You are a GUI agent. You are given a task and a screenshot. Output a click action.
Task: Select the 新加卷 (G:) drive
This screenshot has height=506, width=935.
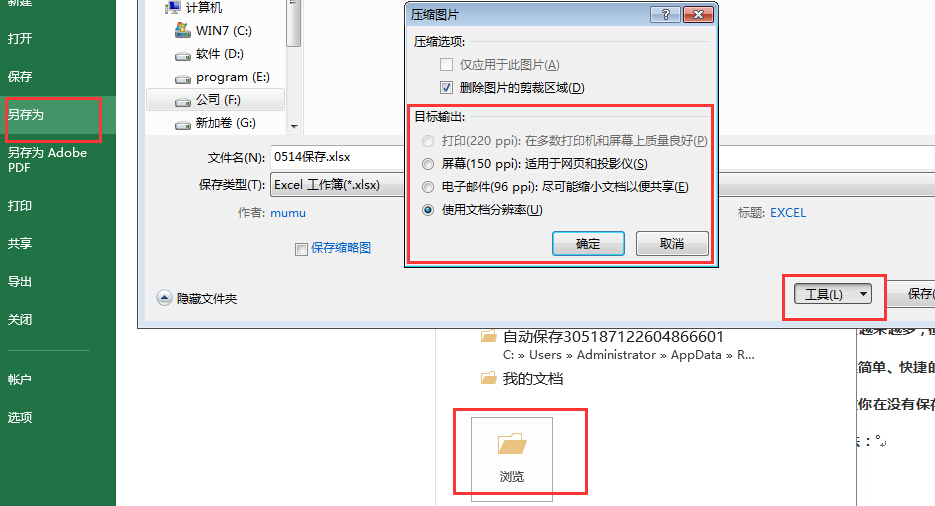[215, 123]
